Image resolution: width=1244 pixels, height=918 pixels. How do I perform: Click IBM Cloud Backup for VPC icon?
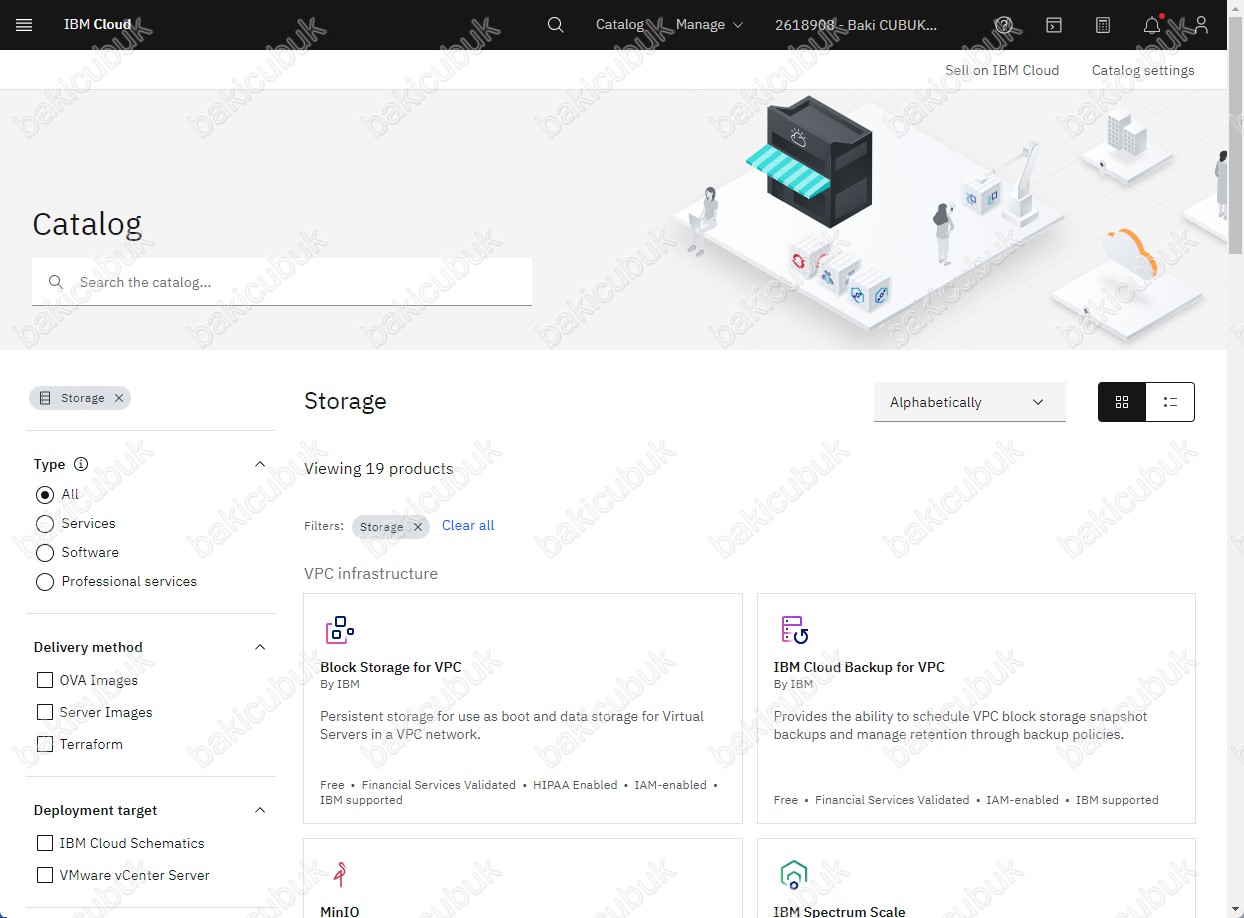[794, 629]
